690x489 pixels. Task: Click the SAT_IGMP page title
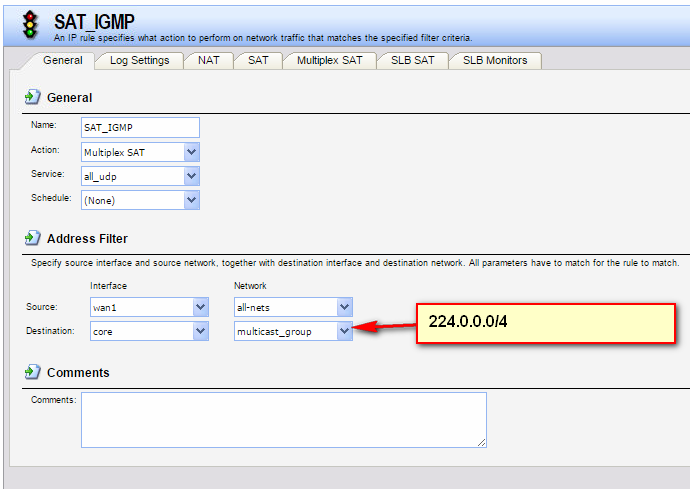tap(94, 22)
